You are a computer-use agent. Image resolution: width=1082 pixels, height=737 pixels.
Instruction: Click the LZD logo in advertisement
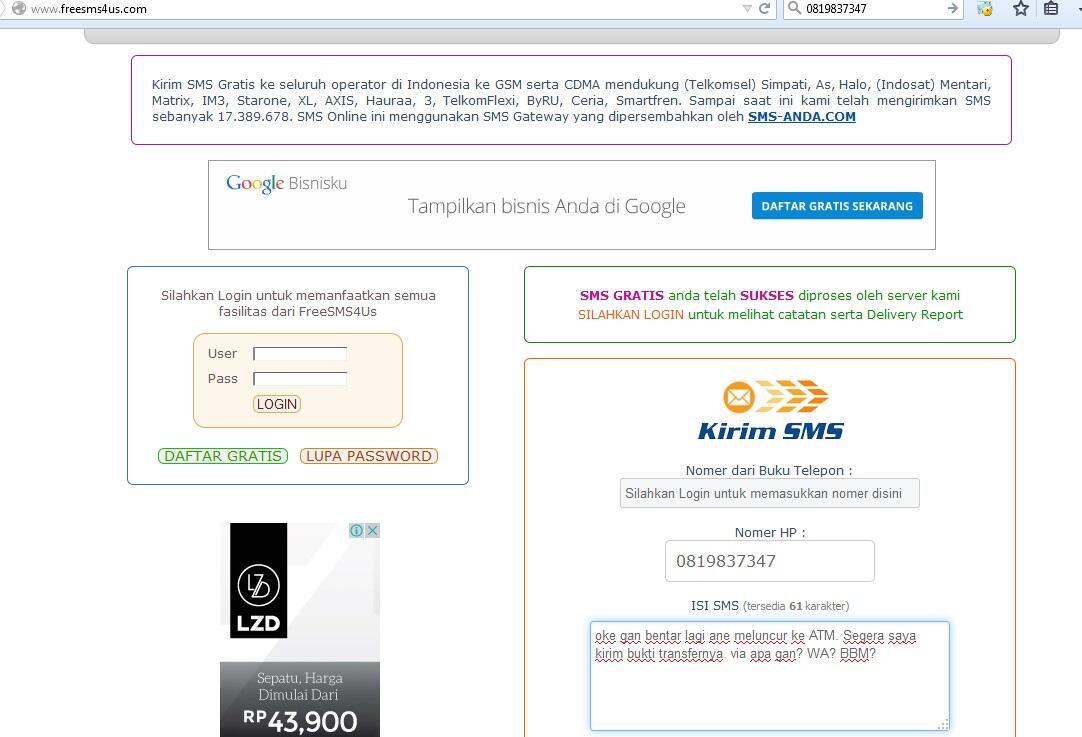(259, 580)
